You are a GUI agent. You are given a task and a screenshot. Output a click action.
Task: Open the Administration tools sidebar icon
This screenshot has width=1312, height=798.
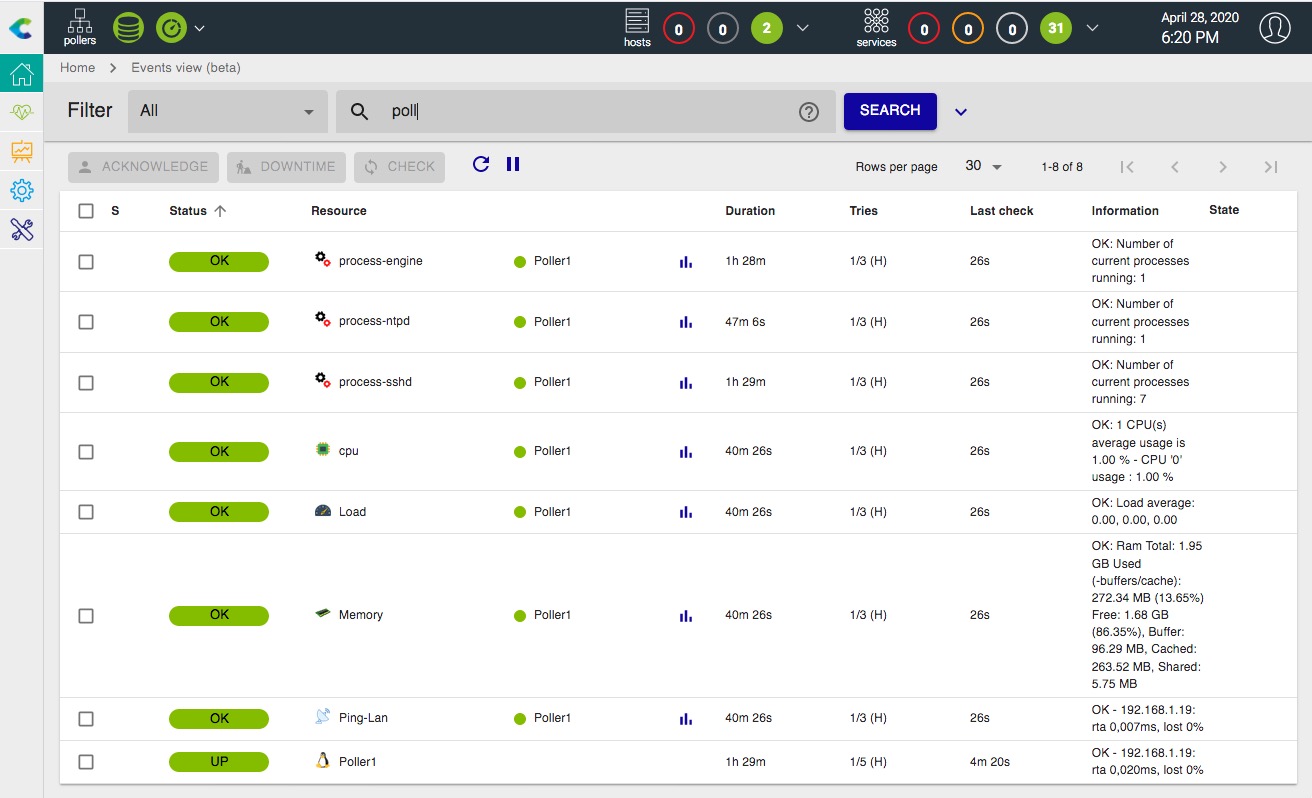point(21,229)
